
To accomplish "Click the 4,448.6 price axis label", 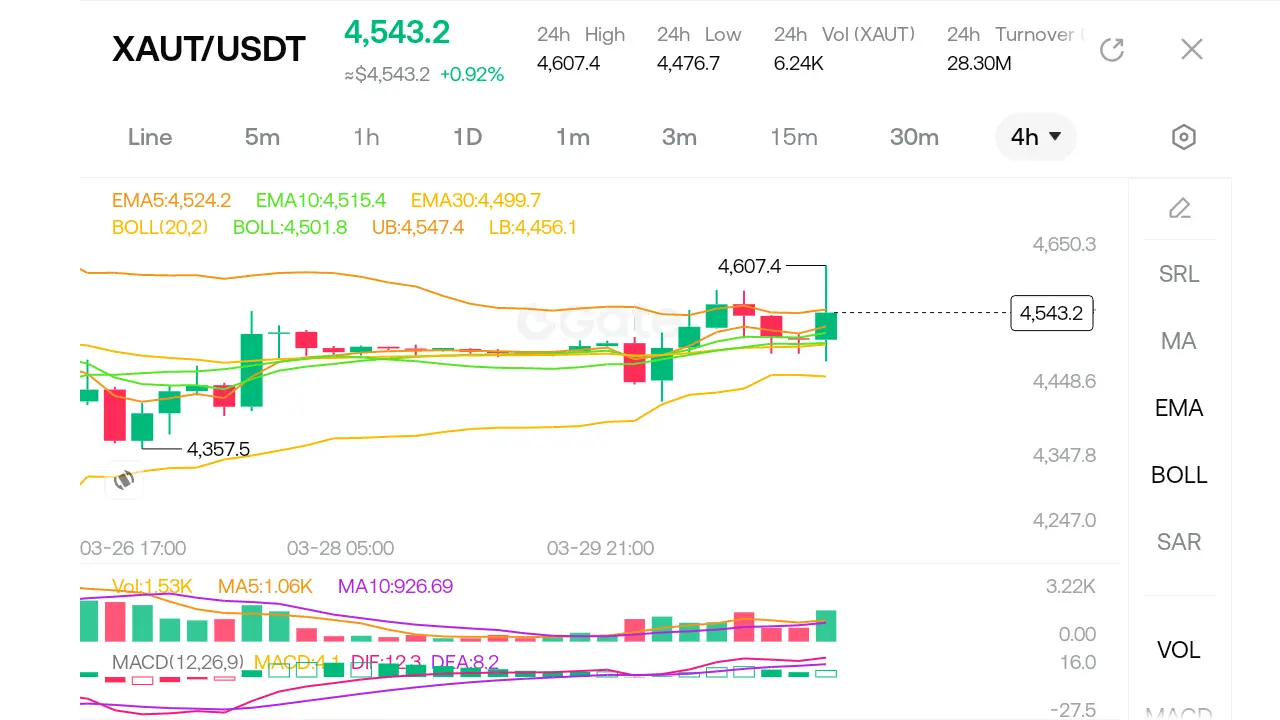I will [x=1064, y=381].
